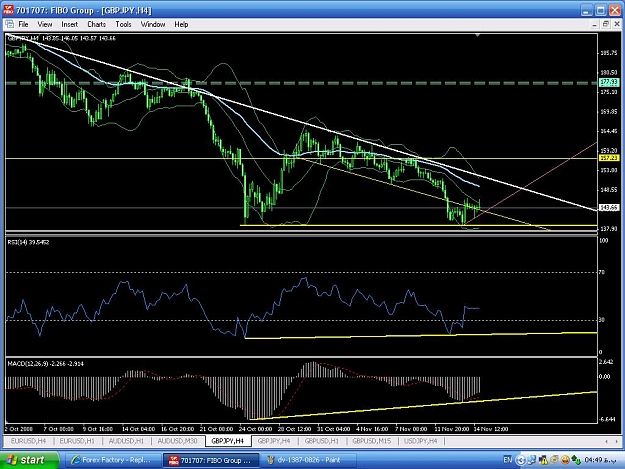
Task: Switch to the AUDUSD,H1 chart tab
Action: coord(126,441)
